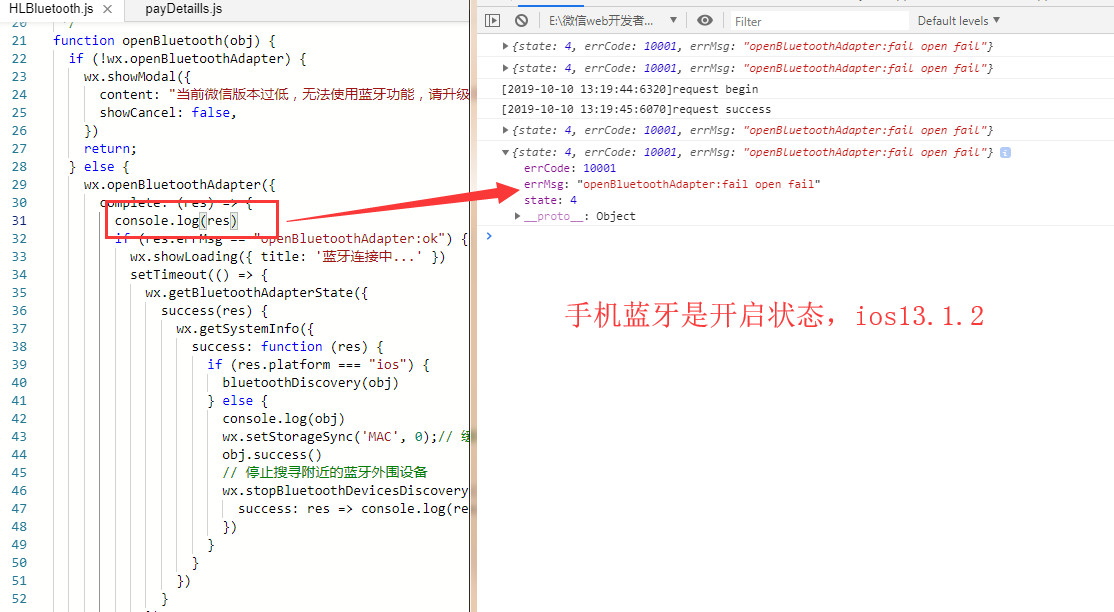
Task: Click the errCode: 10001 property
Action: point(570,168)
